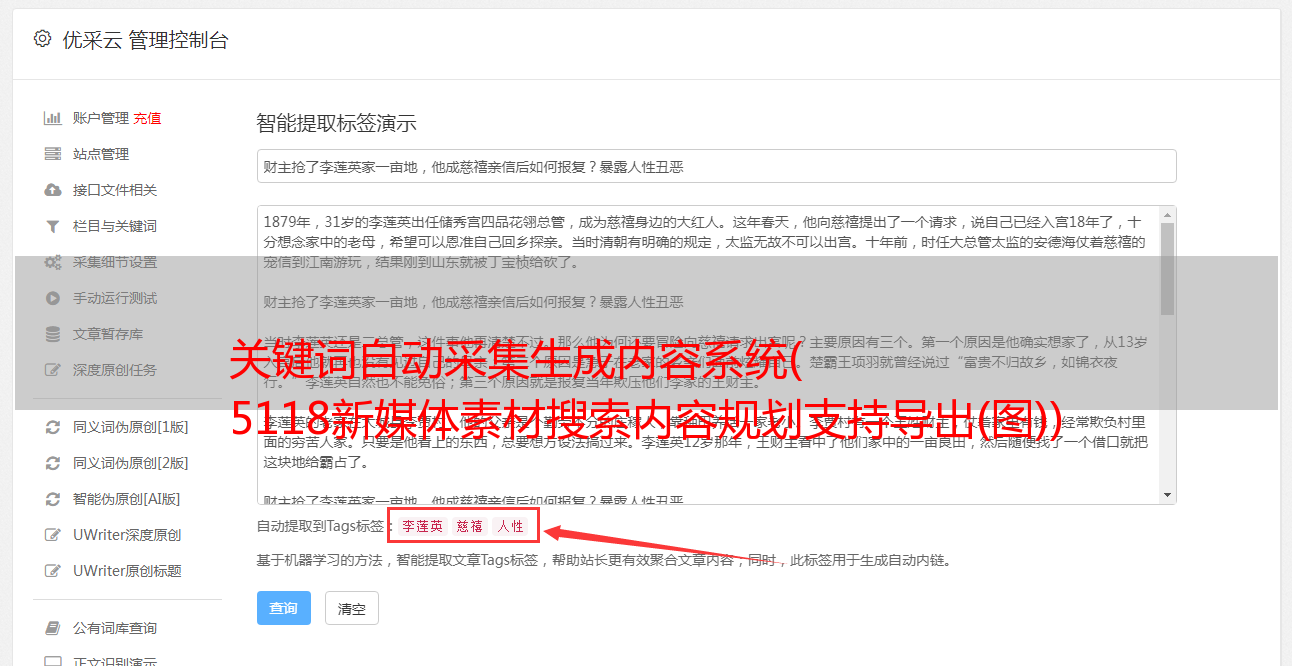
Task: Open 同义词伪原创[2版] menu item
Action: click(130, 463)
